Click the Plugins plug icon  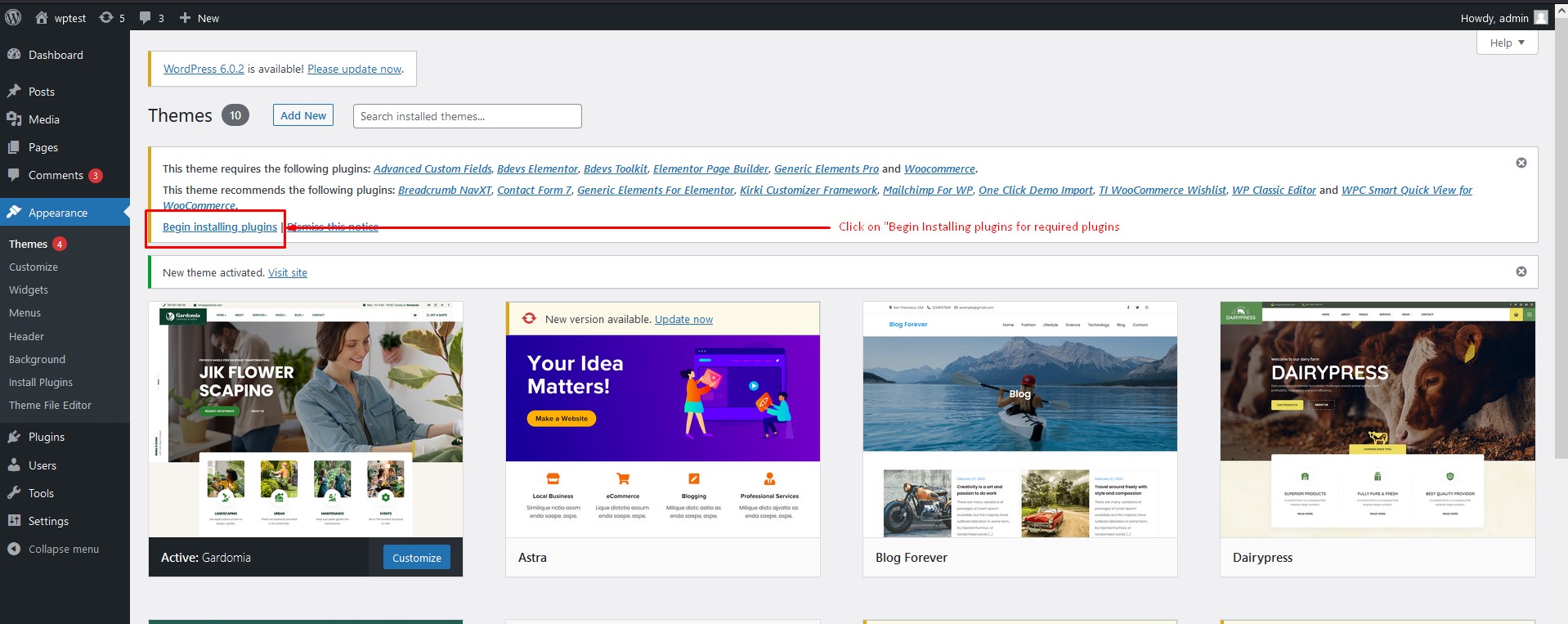pyautogui.click(x=14, y=437)
